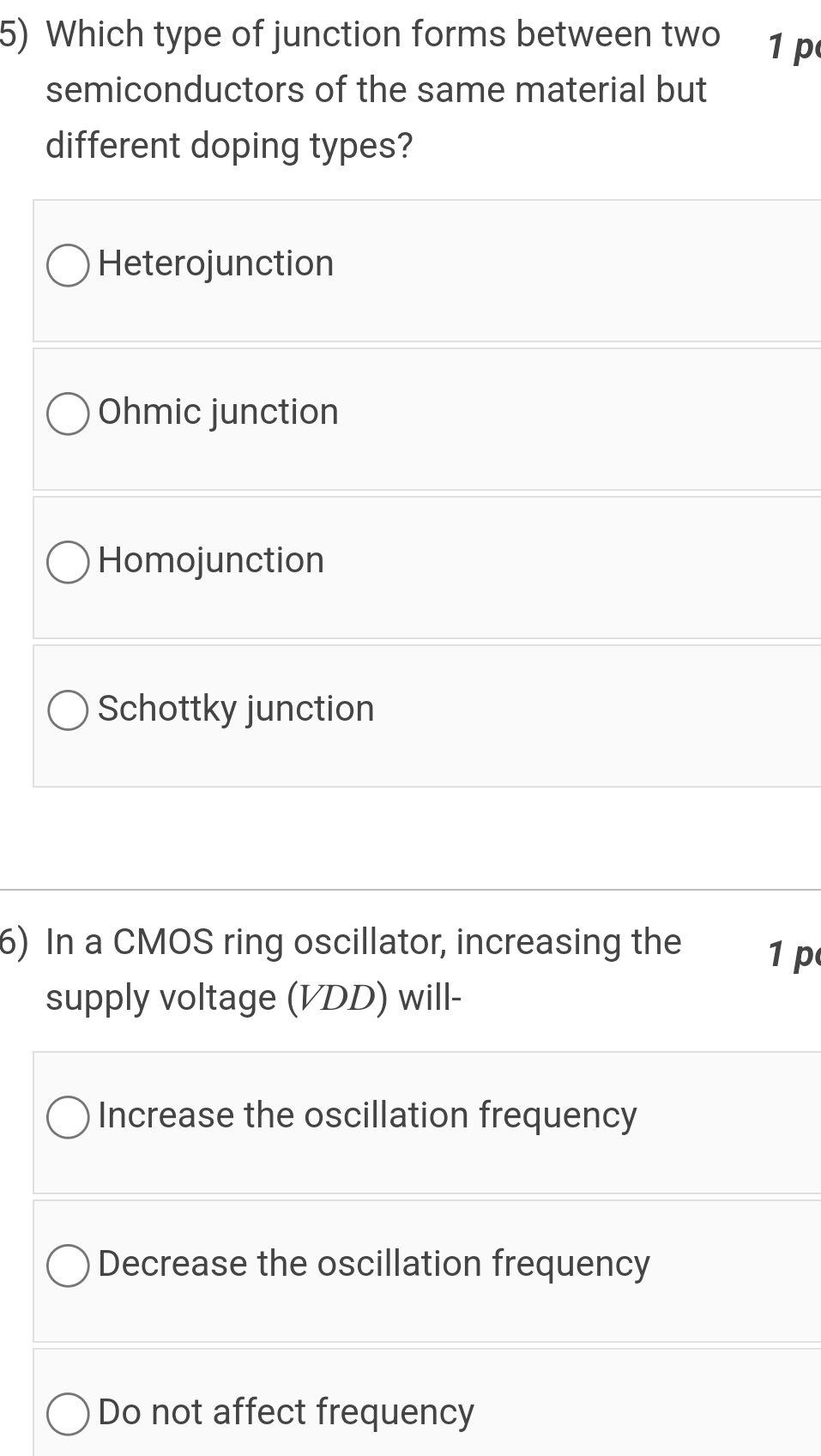
Task: Choose Do not affect frequency
Action: point(285,1411)
